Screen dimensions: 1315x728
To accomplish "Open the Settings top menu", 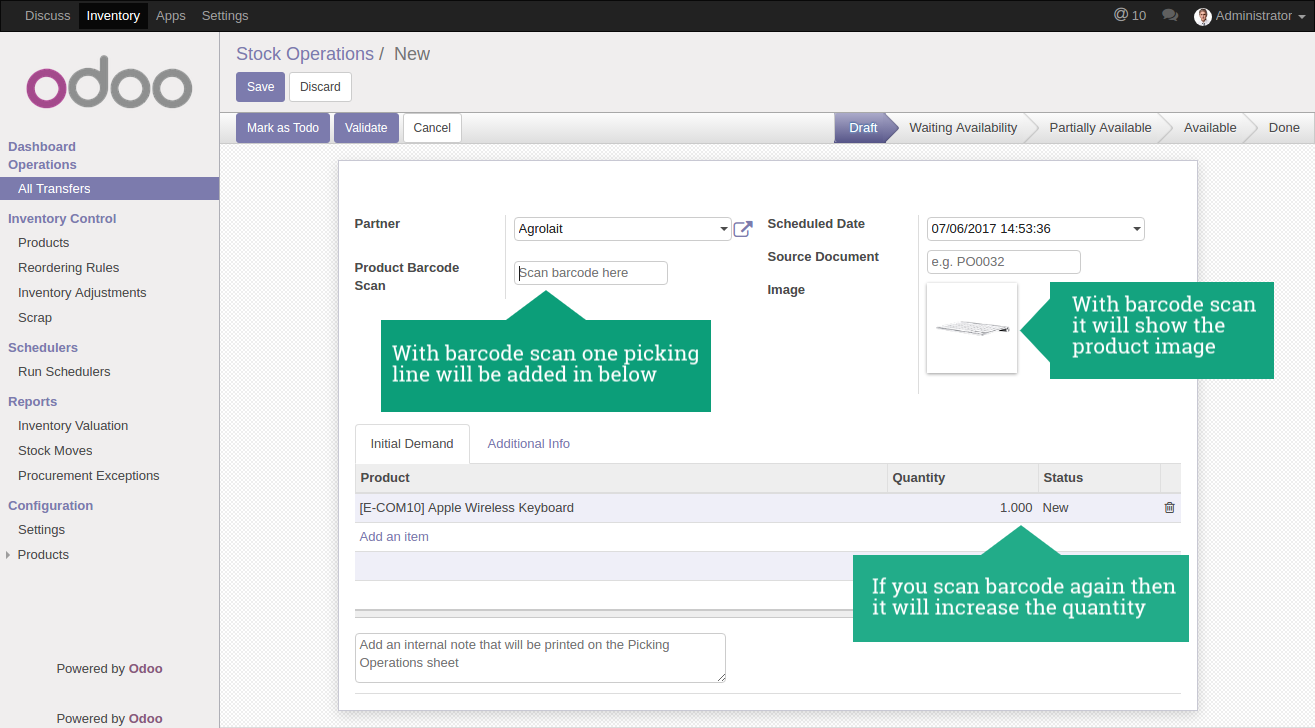I will [x=225, y=15].
